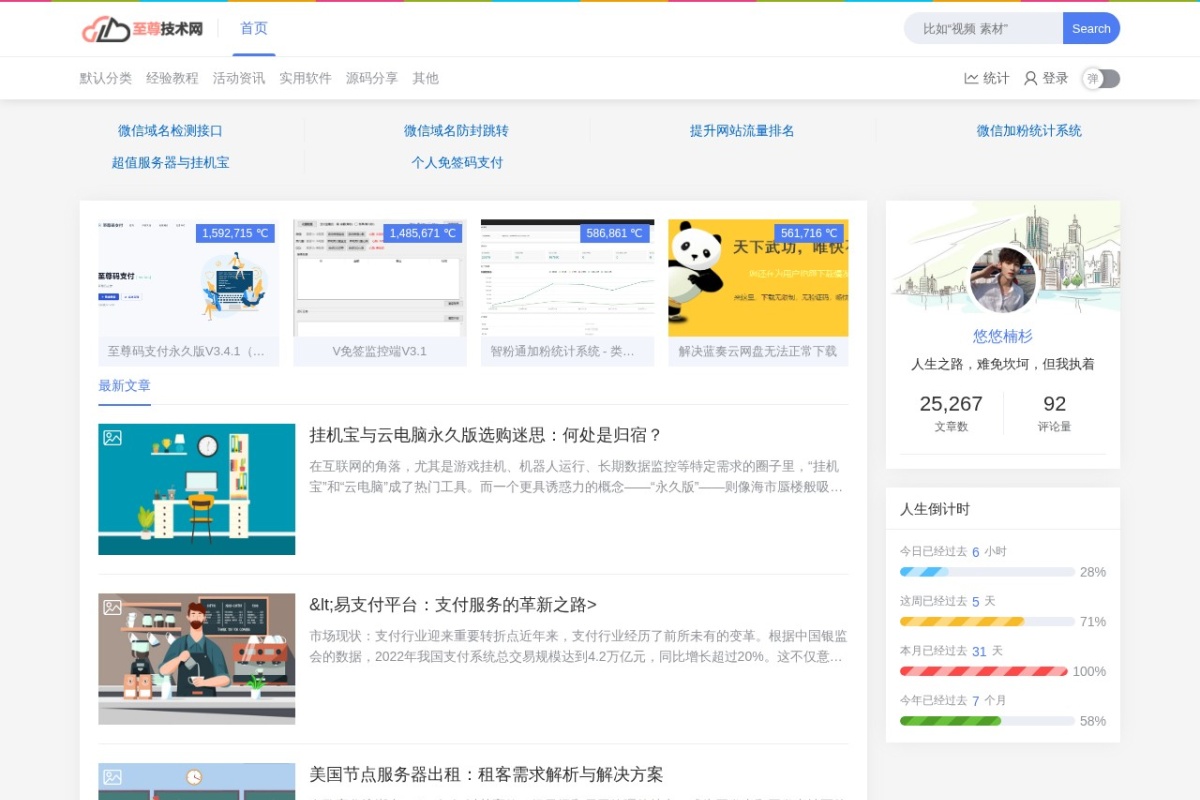The image size is (1200, 800).
Task: Open the 实用软件 category menu
Action: 305,78
